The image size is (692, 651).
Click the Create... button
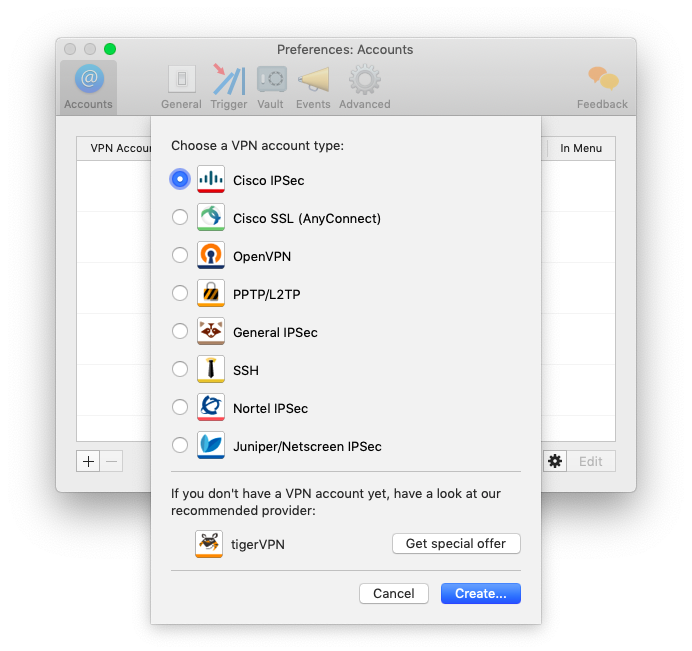481,593
